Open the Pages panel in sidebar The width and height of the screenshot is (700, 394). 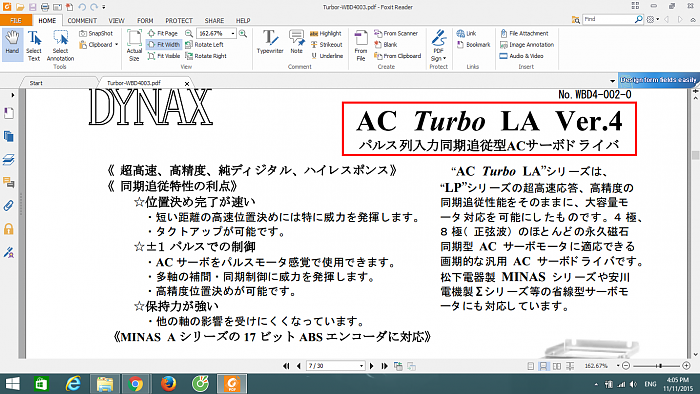[x=8, y=136]
